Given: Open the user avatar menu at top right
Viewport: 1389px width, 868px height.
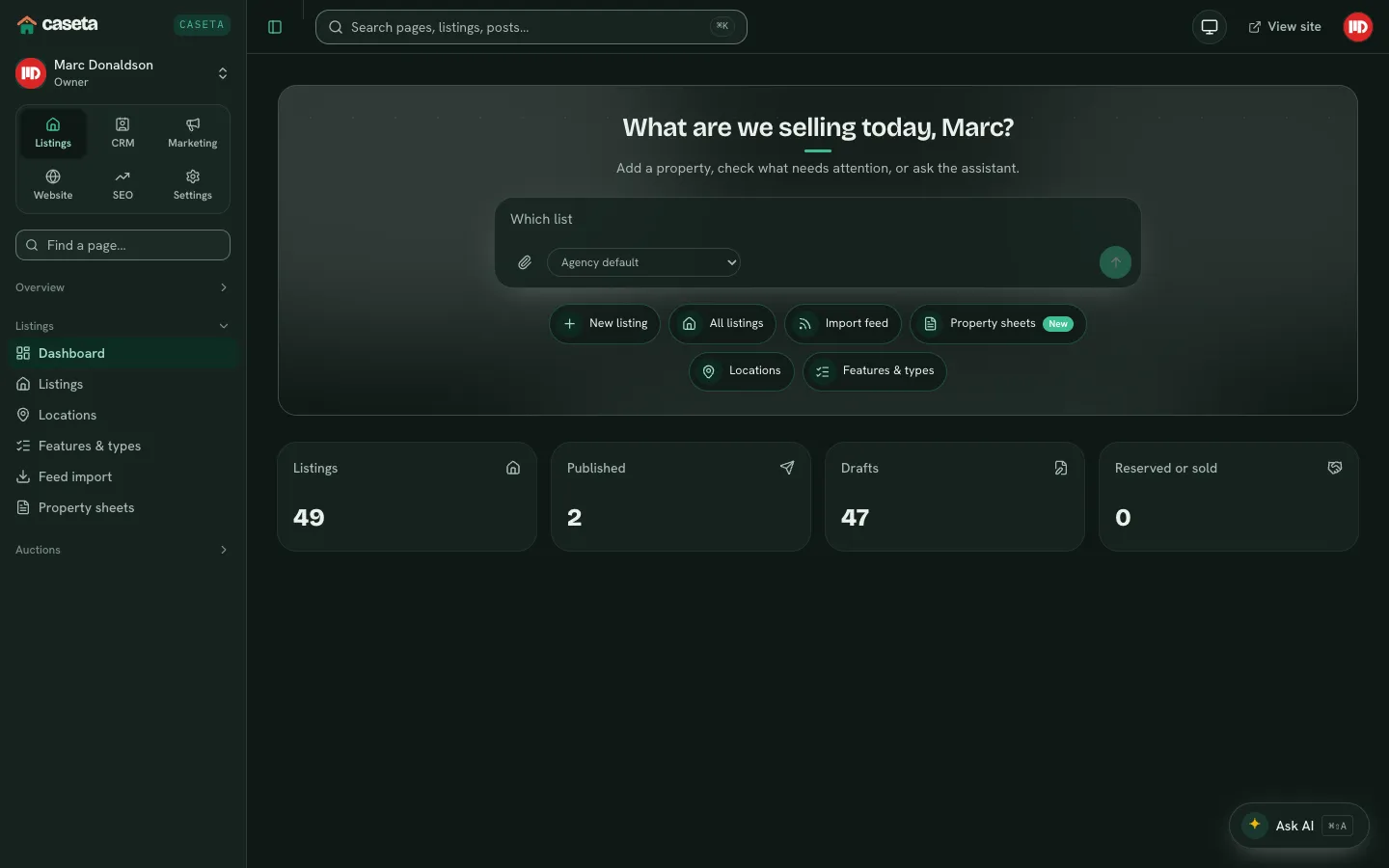Looking at the screenshot, I should pyautogui.click(x=1358, y=27).
